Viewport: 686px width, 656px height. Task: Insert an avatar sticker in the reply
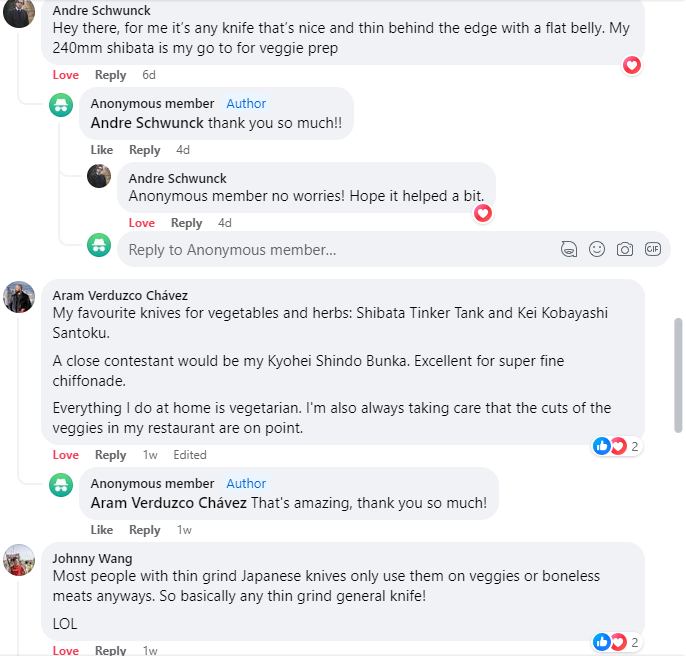[569, 249]
